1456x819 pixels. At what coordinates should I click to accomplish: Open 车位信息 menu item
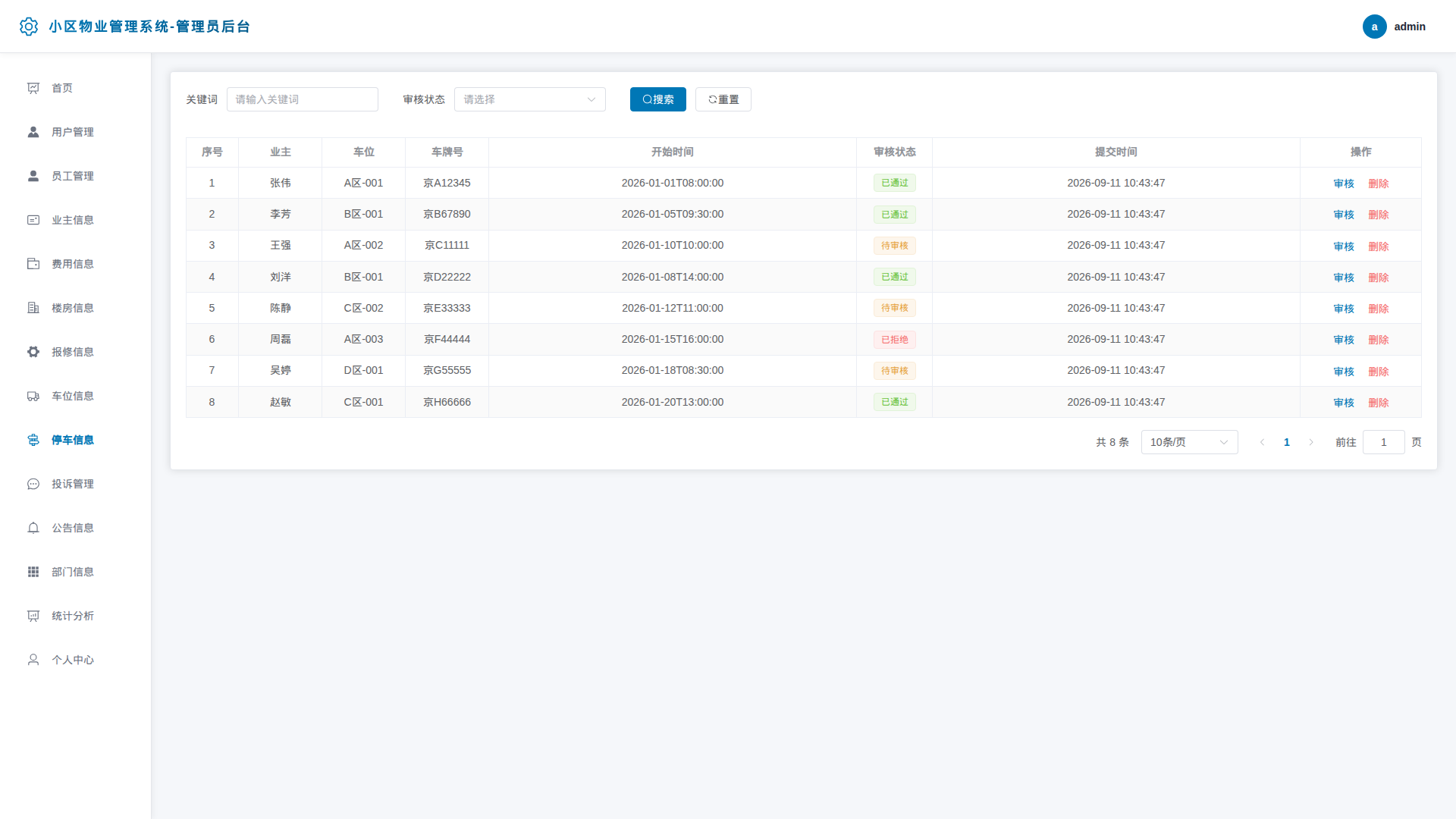pyautogui.click(x=76, y=396)
